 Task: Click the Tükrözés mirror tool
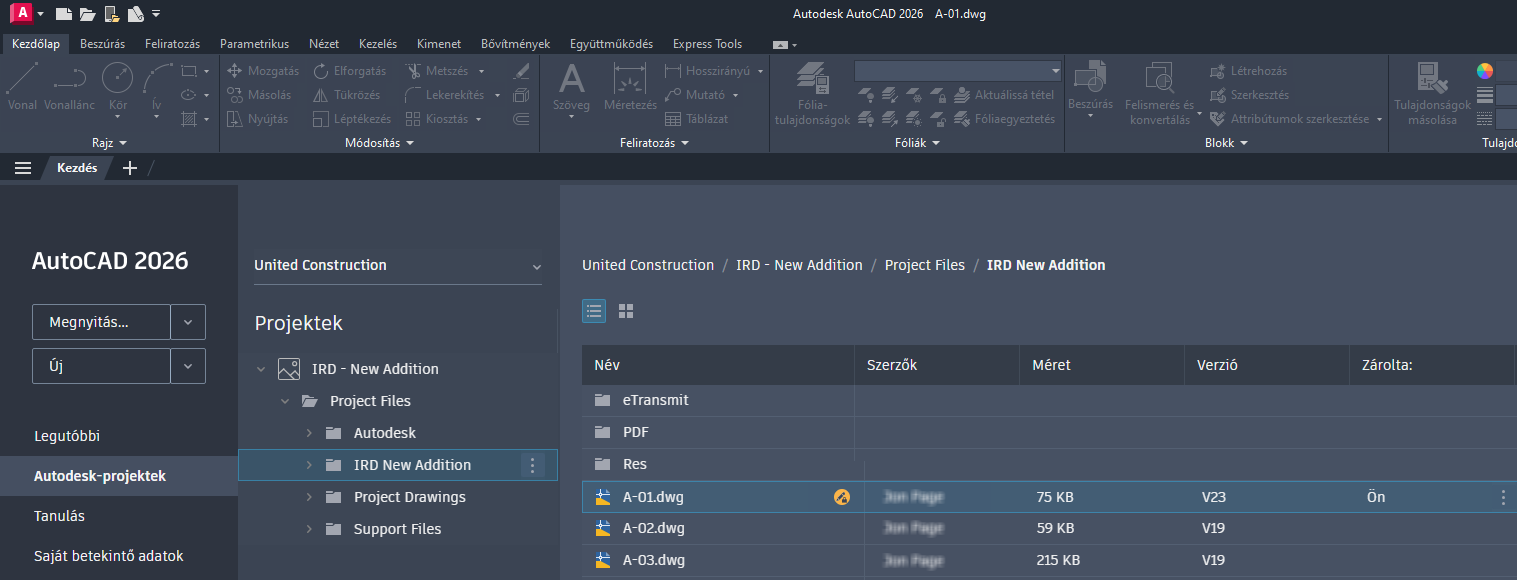[x=346, y=95]
